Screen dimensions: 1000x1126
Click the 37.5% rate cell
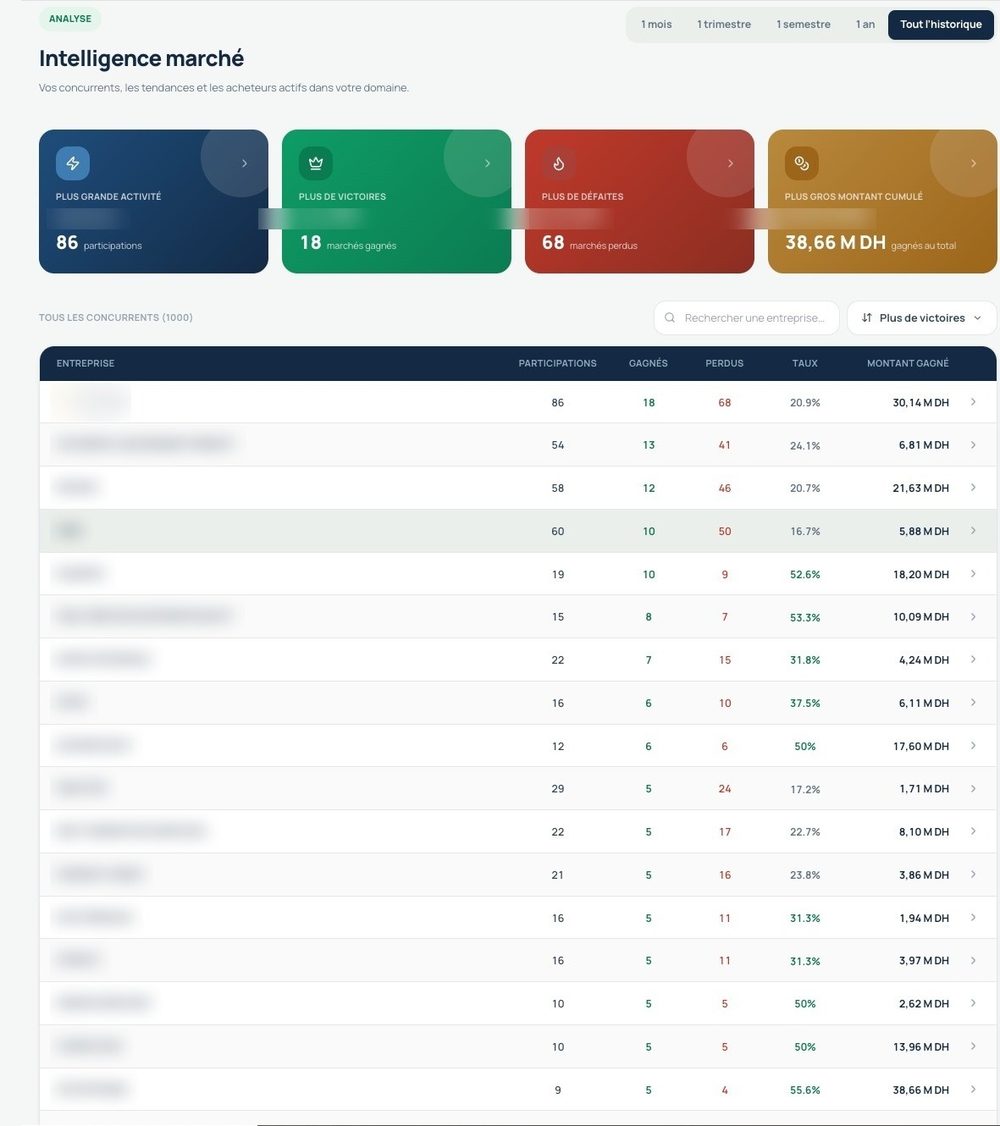(x=805, y=703)
